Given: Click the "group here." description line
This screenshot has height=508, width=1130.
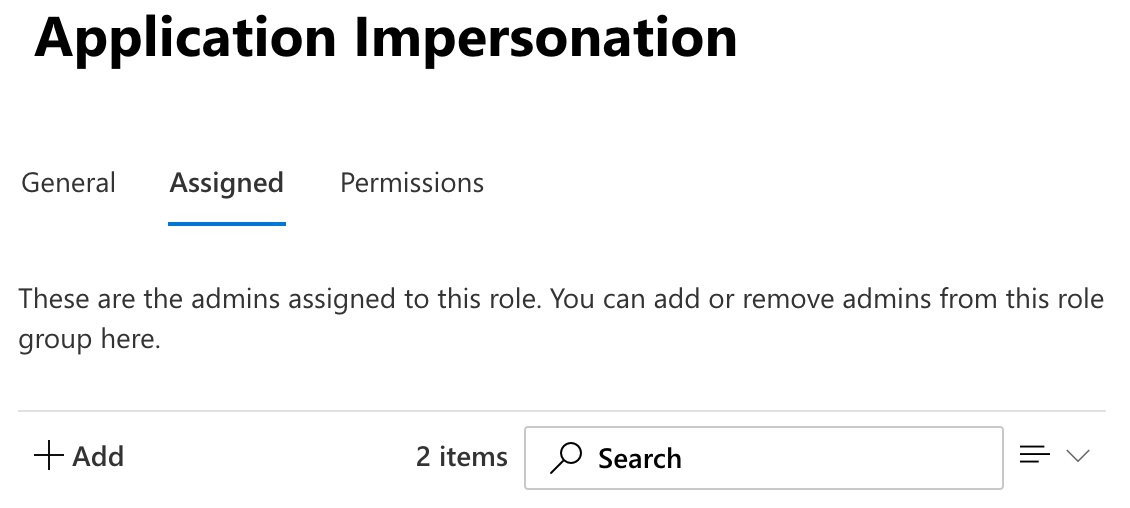Looking at the screenshot, I should click(89, 339).
